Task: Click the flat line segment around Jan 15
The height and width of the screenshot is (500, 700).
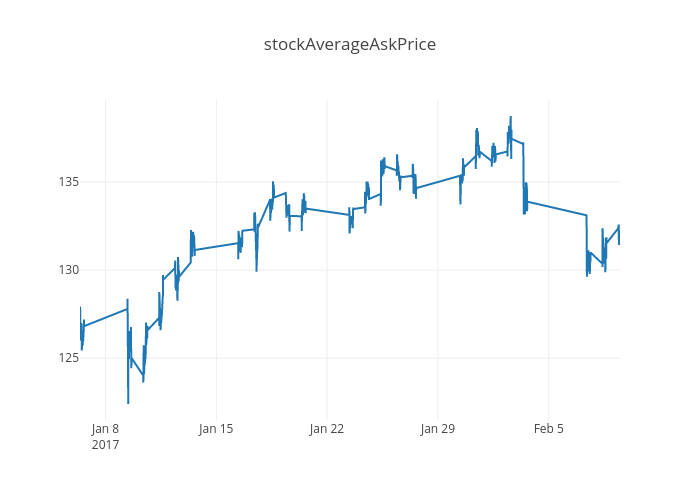Action: click(215, 246)
